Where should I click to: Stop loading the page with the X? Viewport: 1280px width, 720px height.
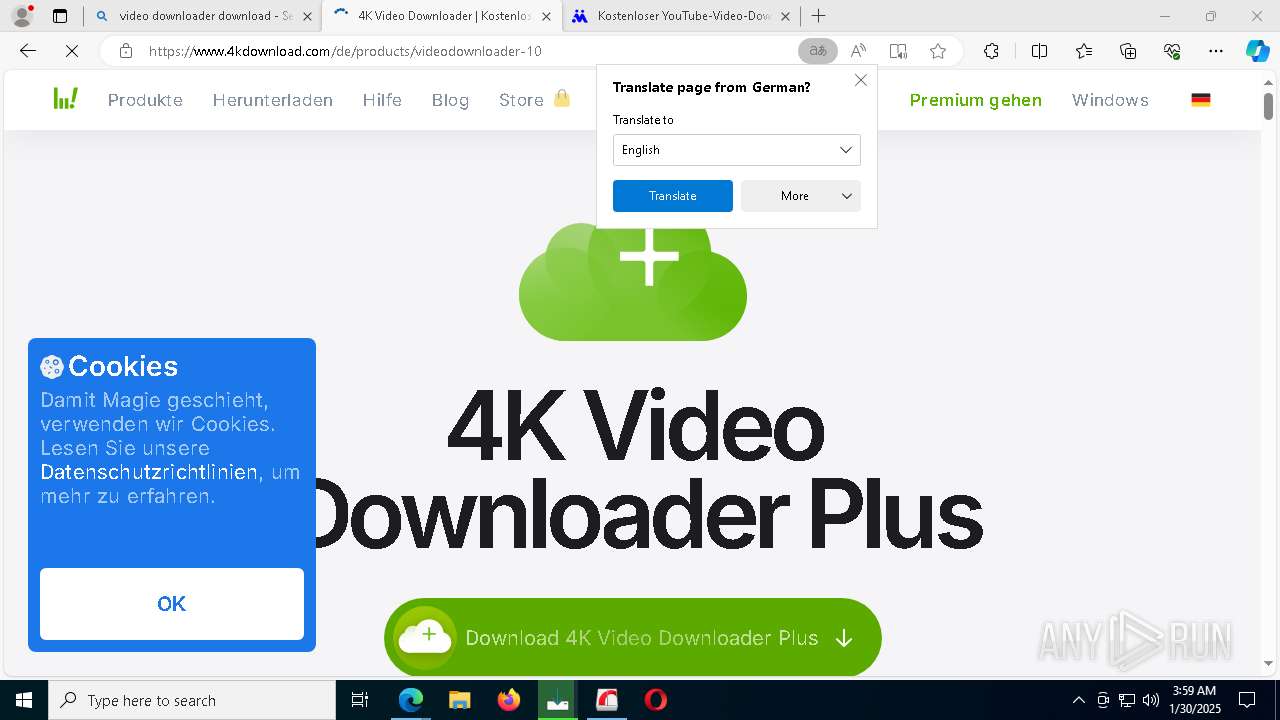71,51
